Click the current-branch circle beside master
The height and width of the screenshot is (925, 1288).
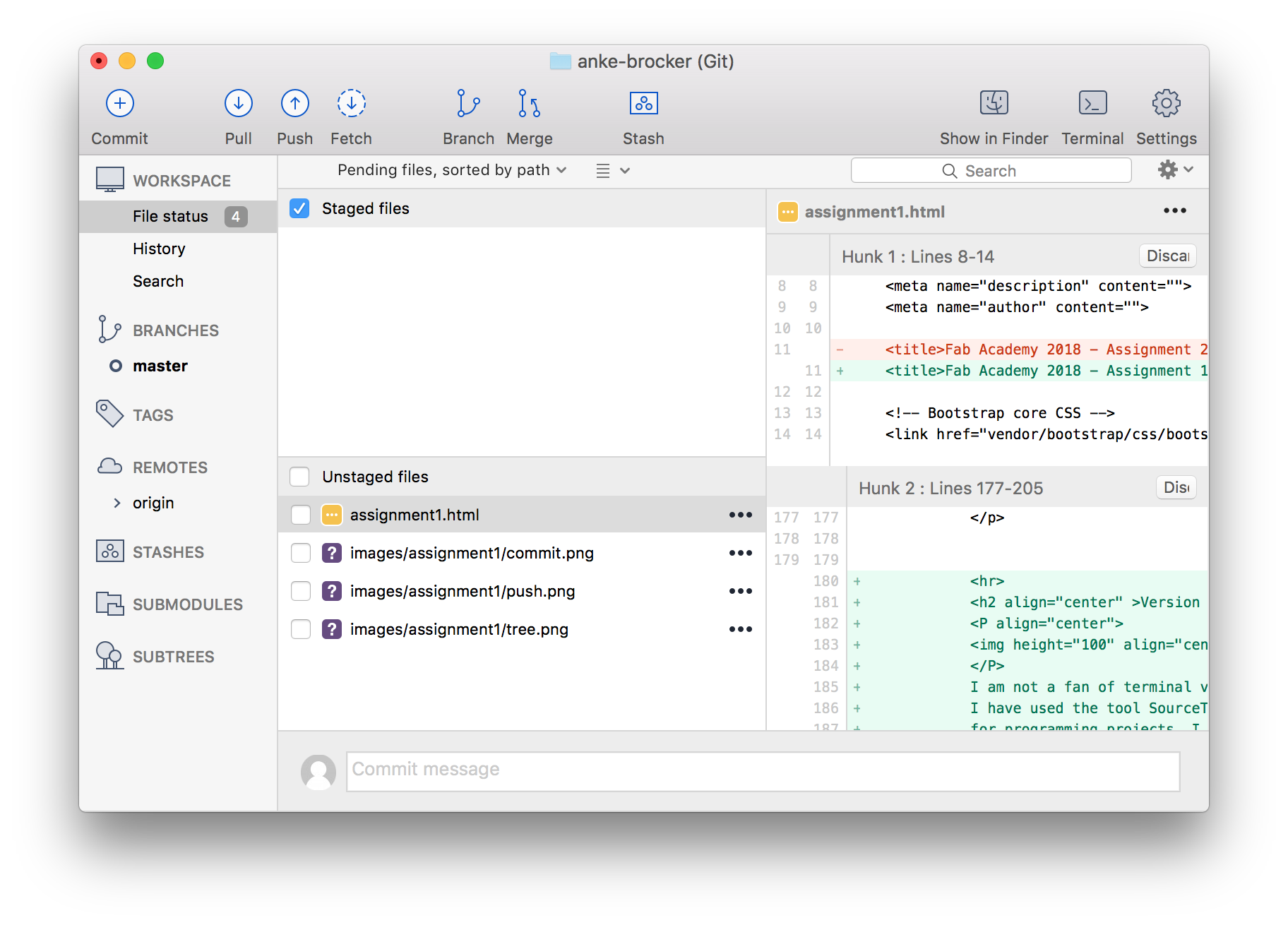coord(116,366)
